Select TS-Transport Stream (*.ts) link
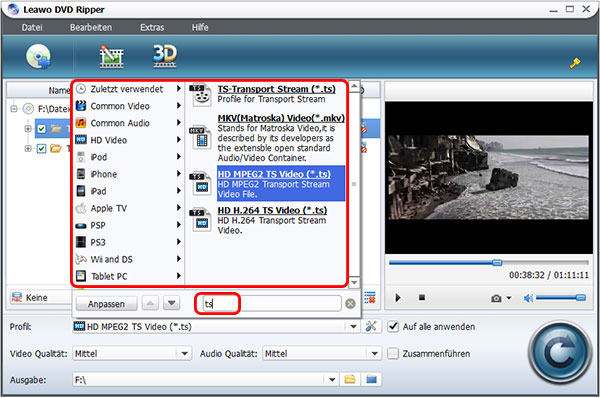Viewport: 600px width, 398px height. click(276, 89)
